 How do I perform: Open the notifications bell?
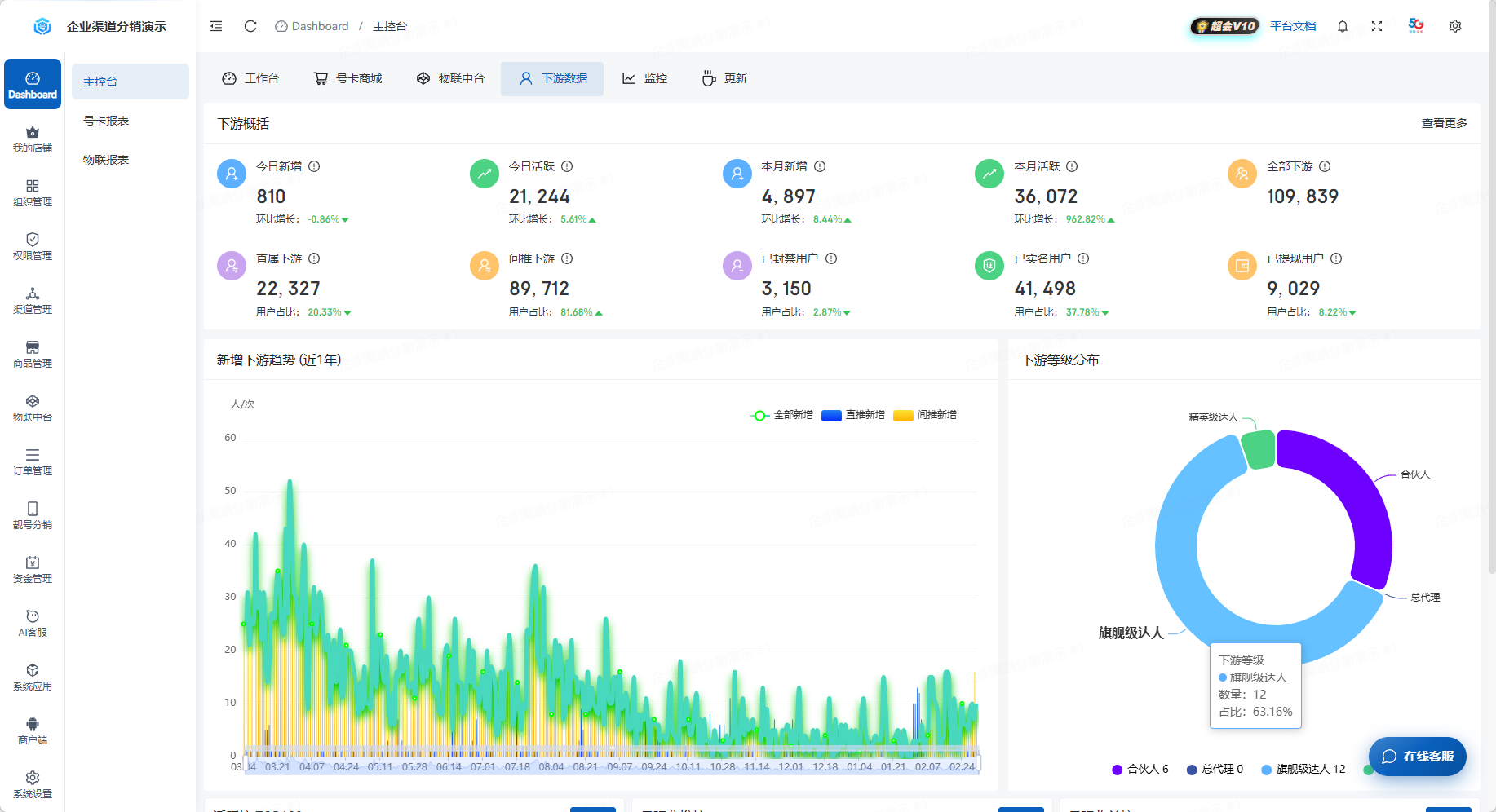[1343, 26]
